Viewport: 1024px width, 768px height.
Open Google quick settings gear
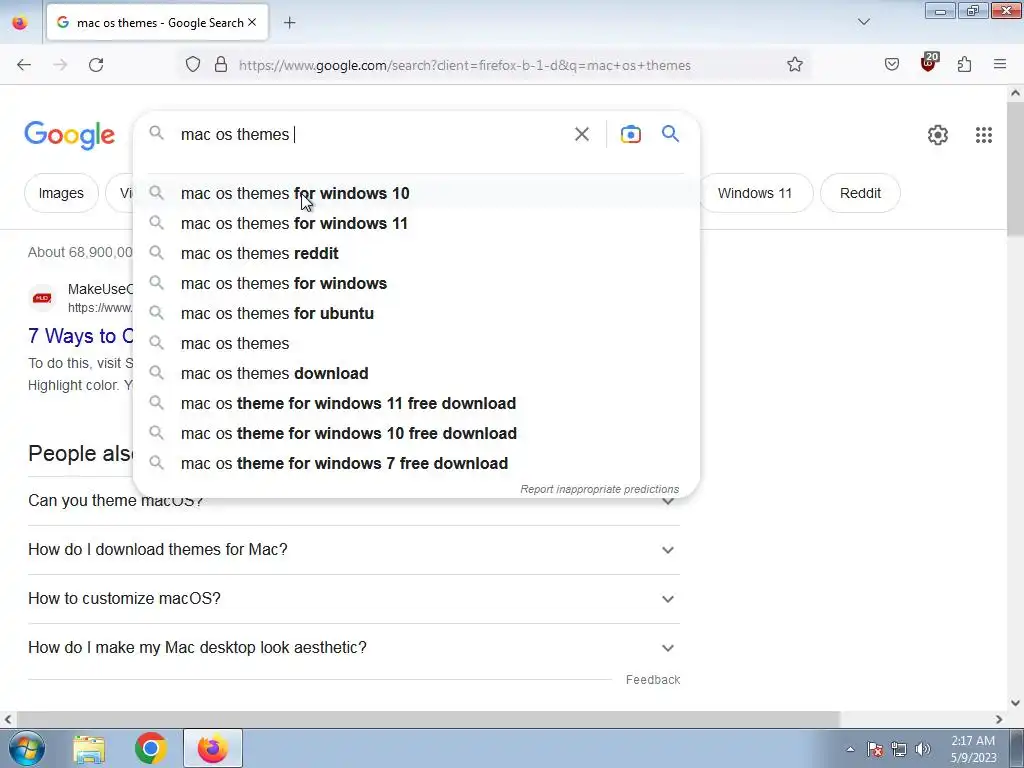937,135
